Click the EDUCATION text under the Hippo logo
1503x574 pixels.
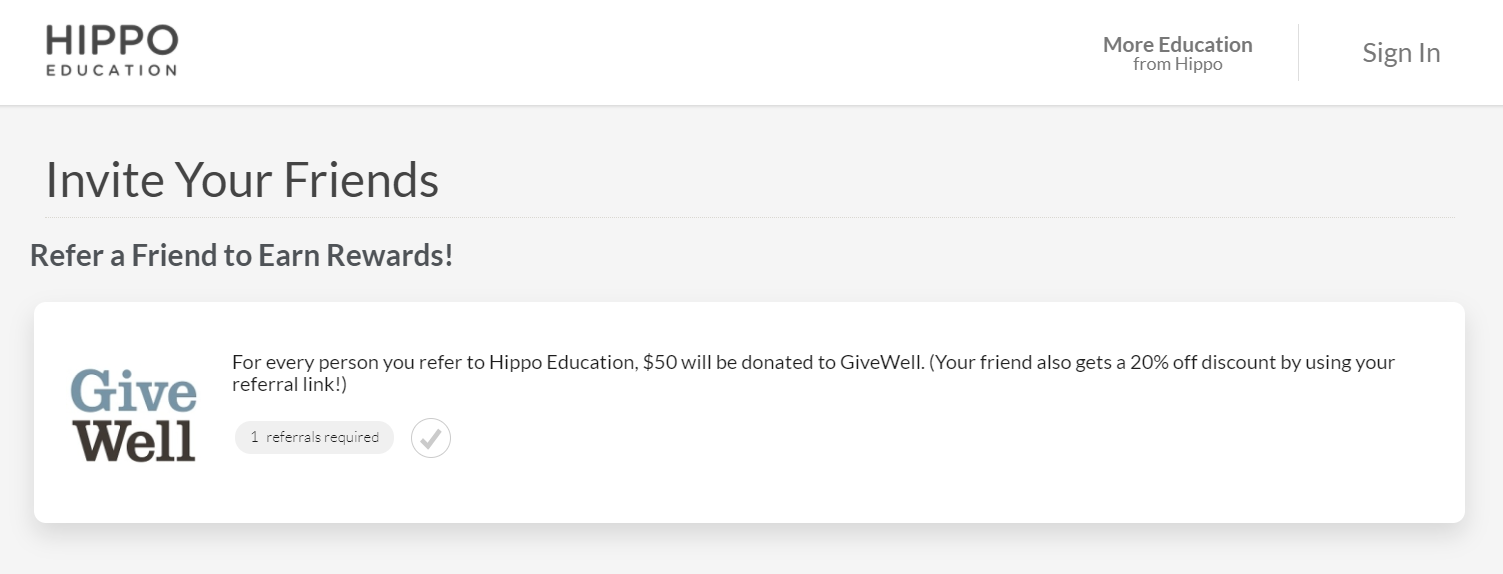click(x=112, y=71)
